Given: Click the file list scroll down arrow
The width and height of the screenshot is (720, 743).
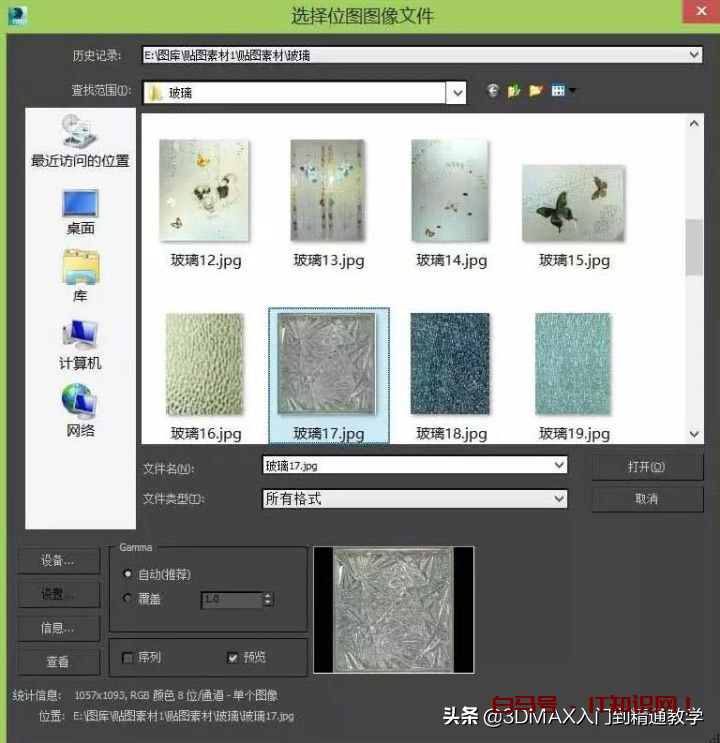Looking at the screenshot, I should (694, 434).
